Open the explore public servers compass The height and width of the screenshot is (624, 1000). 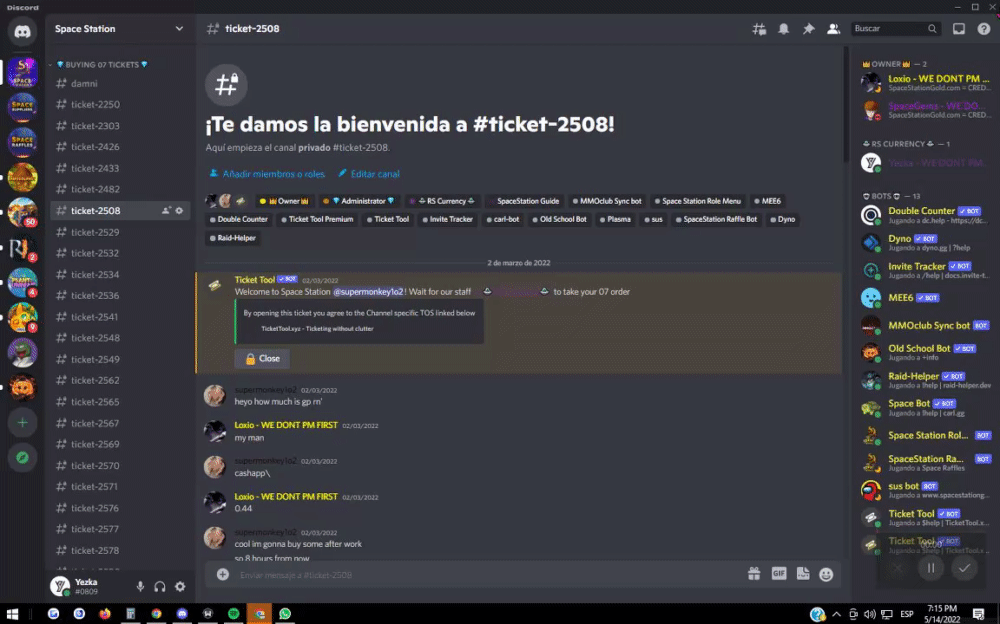[x=22, y=457]
